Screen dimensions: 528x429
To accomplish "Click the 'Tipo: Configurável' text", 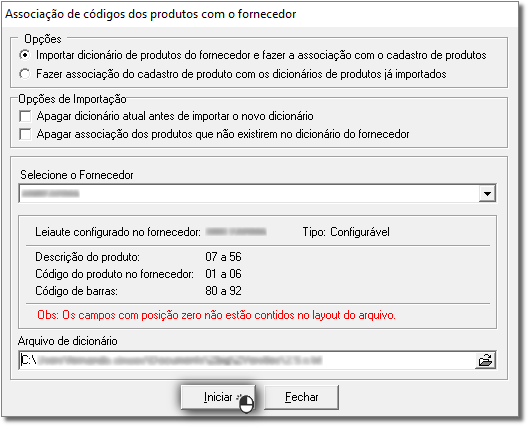I will point(346,232).
